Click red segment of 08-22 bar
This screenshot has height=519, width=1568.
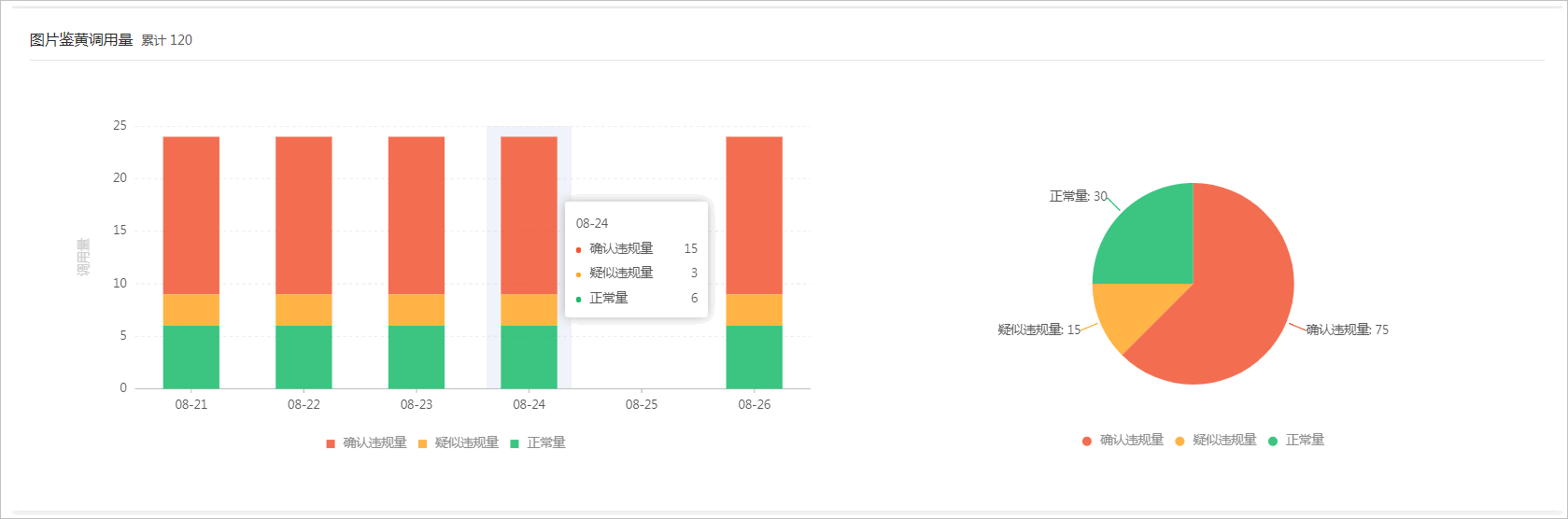tap(304, 216)
